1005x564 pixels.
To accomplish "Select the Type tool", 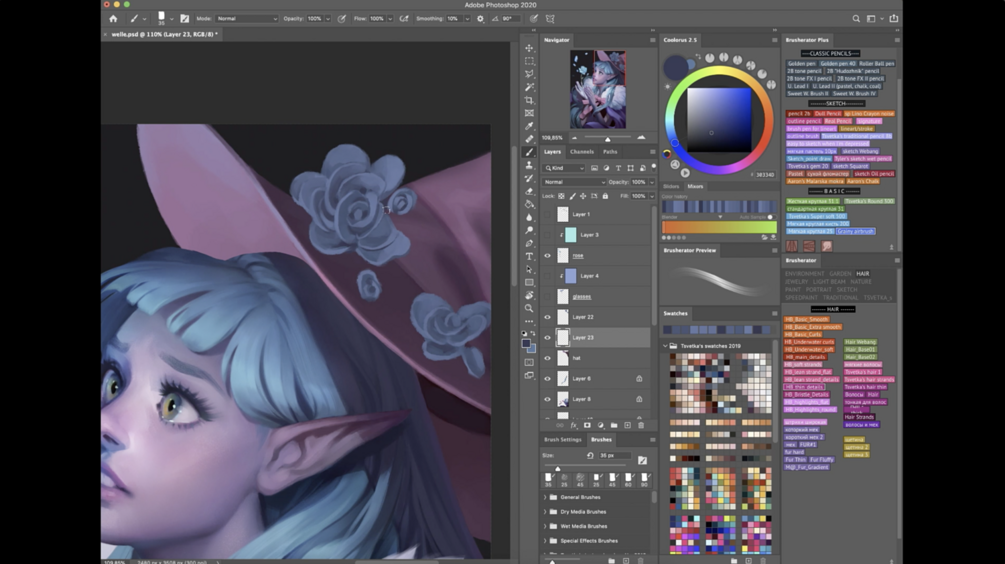I will coord(529,256).
